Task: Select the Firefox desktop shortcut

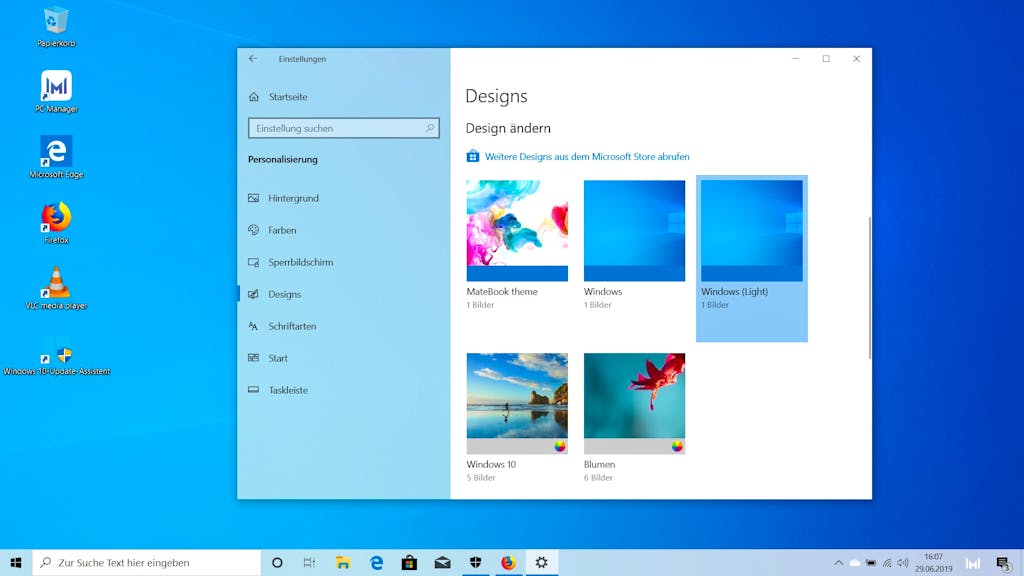Action: 56,222
